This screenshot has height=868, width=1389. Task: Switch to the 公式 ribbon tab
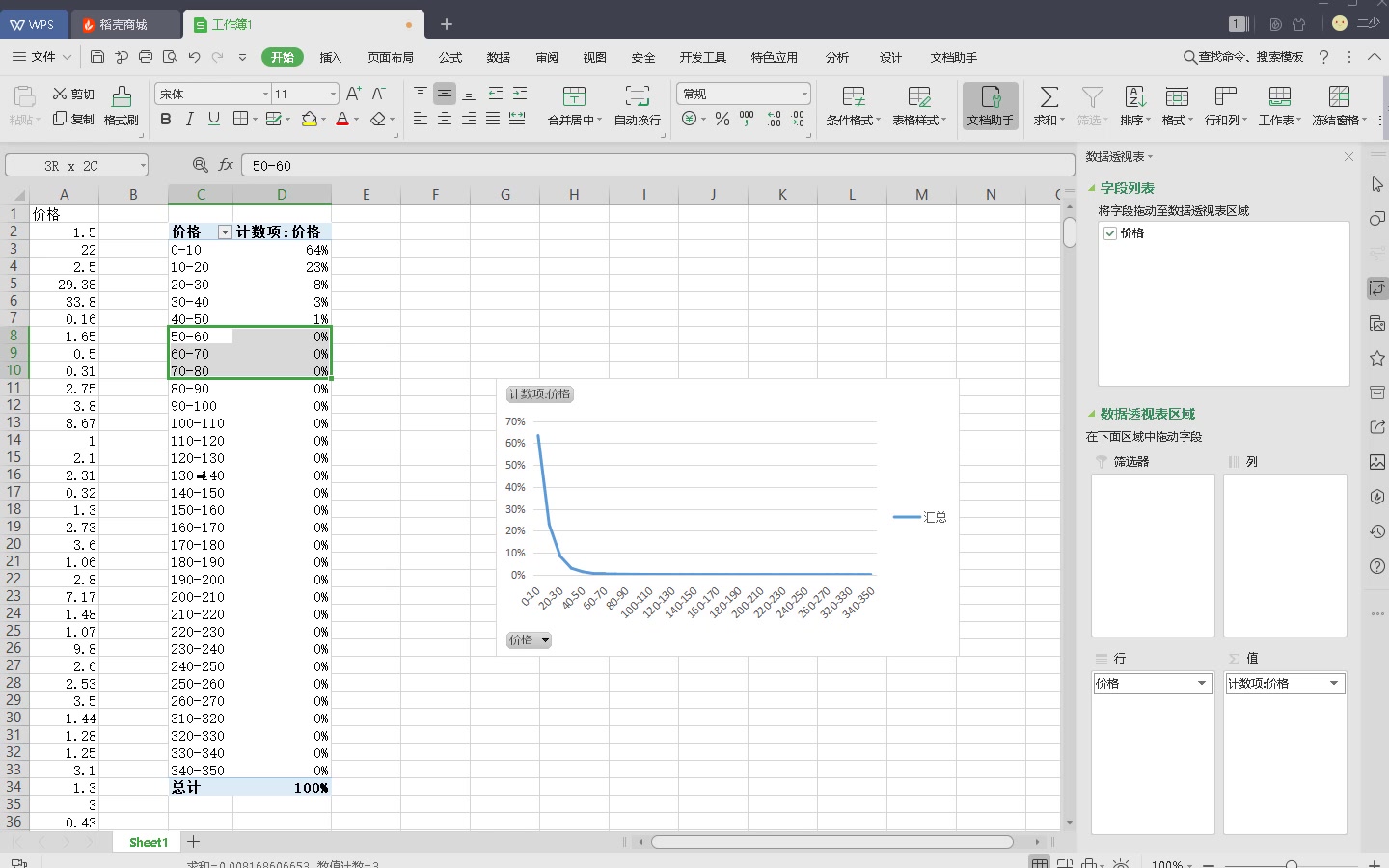(x=450, y=58)
